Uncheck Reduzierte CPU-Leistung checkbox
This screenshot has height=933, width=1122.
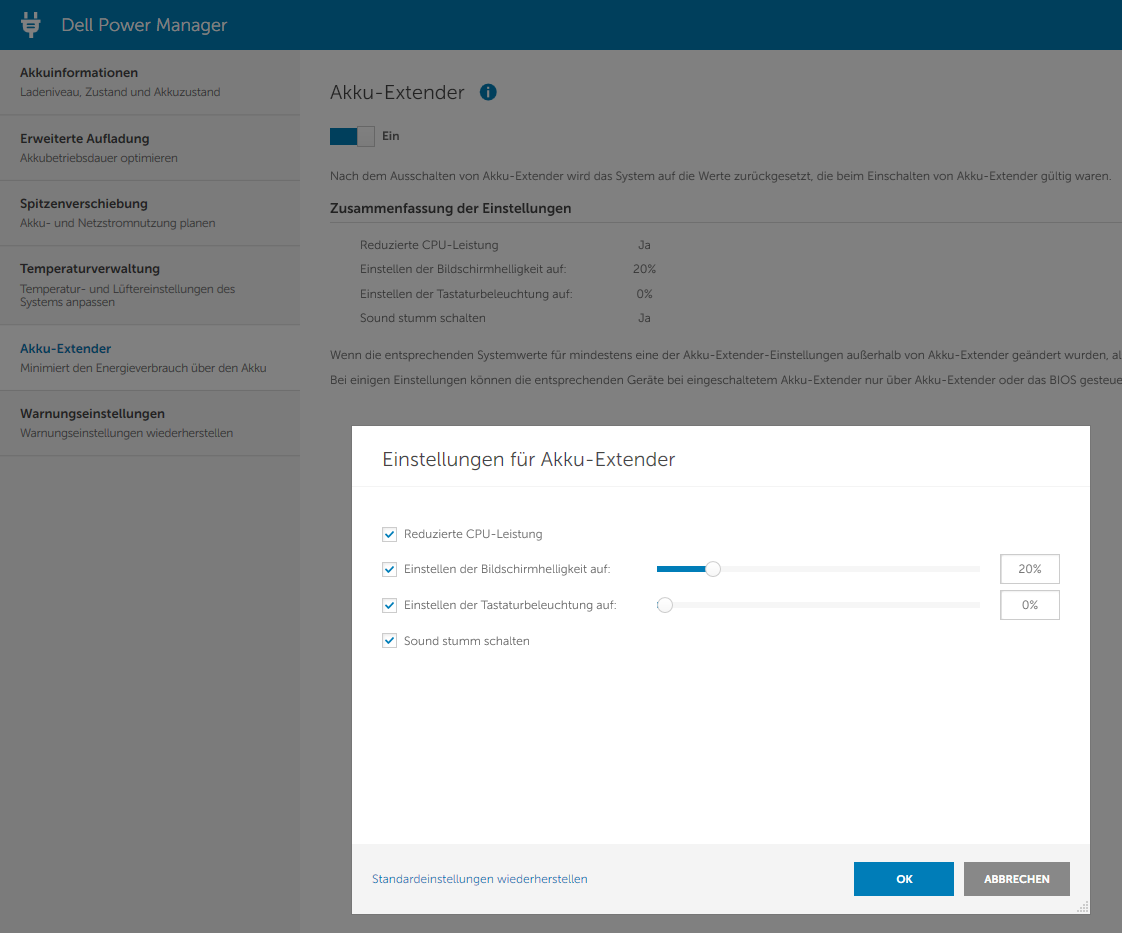pos(390,534)
